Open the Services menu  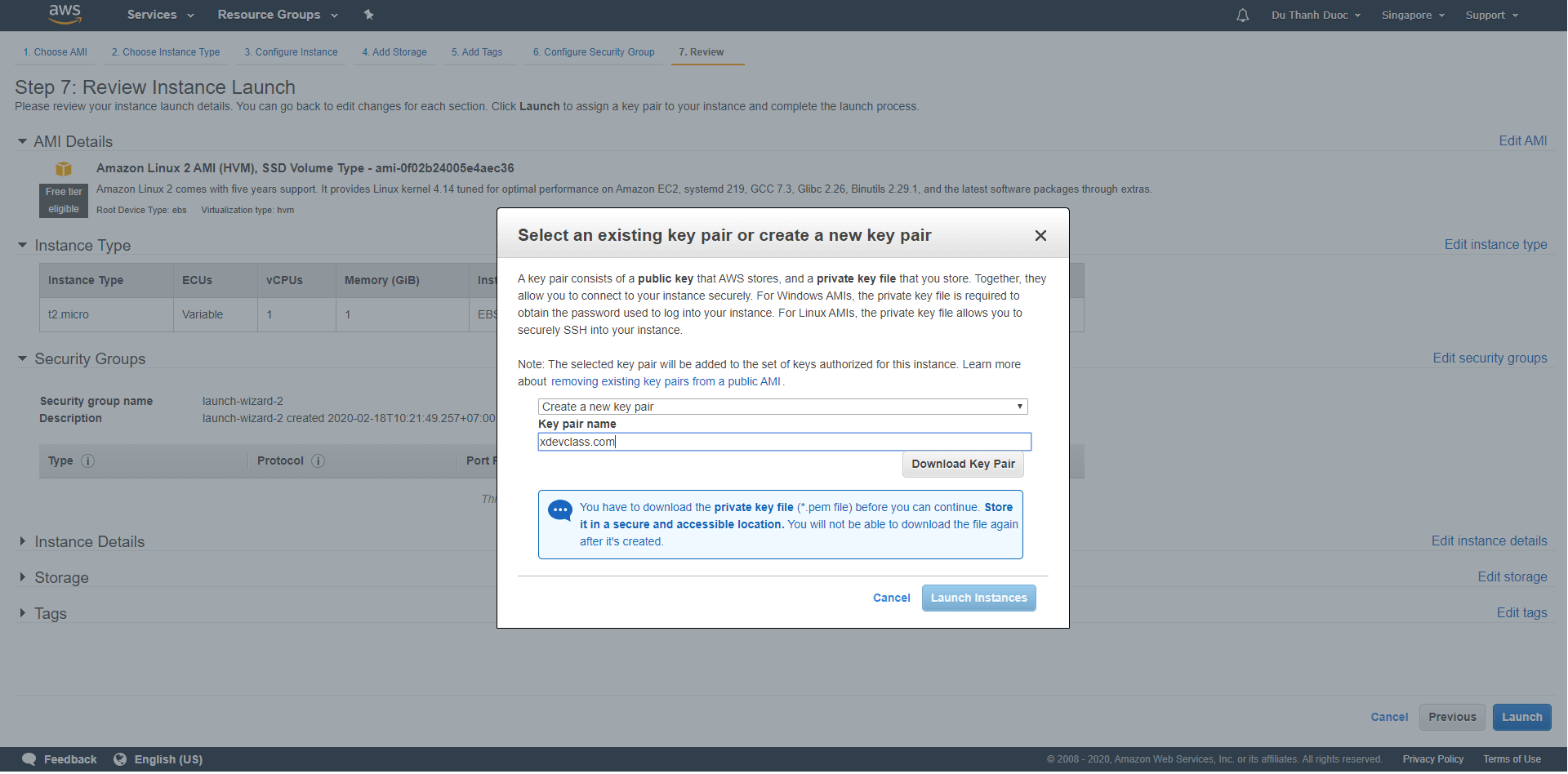pos(161,15)
